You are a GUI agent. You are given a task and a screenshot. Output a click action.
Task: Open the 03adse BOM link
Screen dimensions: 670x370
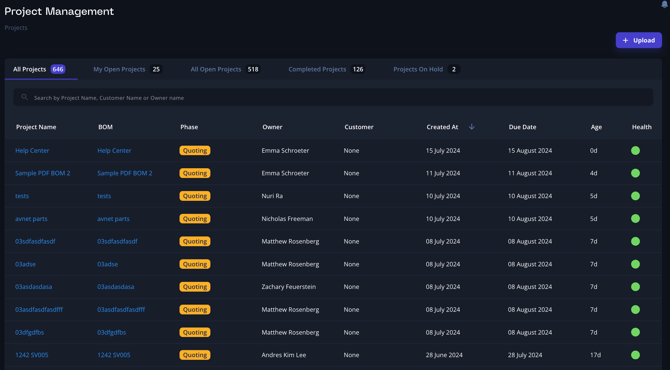(x=107, y=264)
